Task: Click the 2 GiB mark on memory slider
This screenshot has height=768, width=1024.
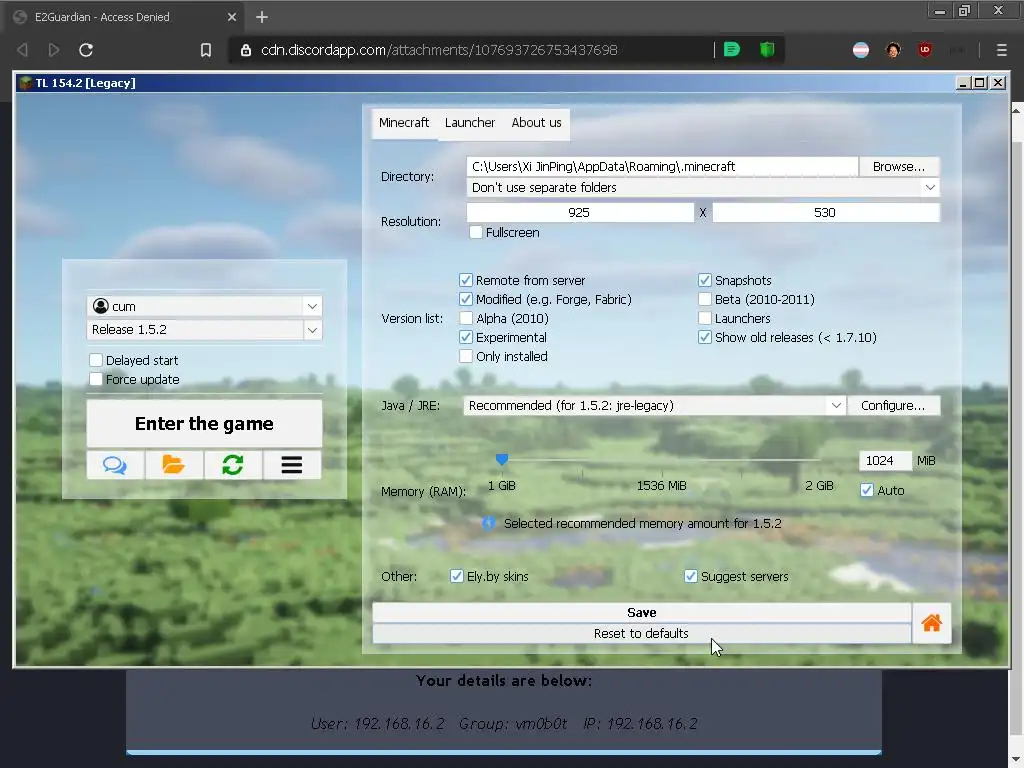Action: click(x=819, y=485)
